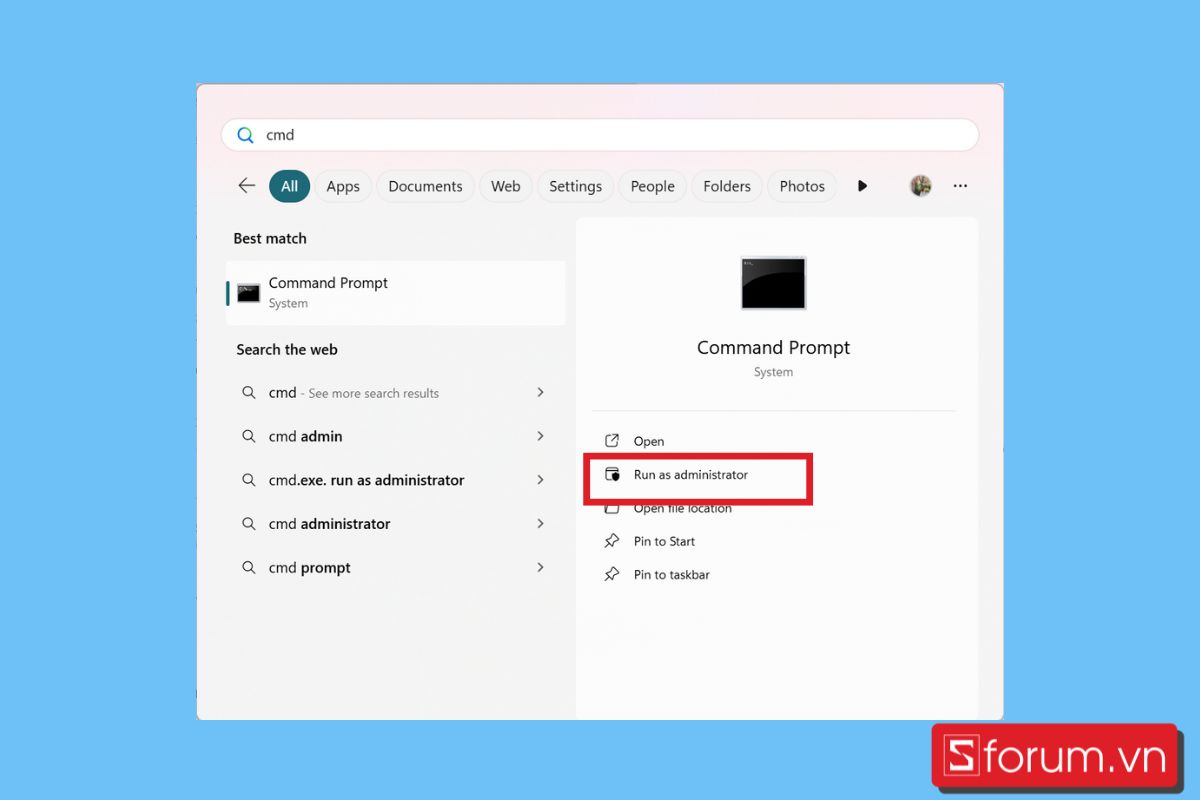Open the ellipsis options menu
Viewport: 1200px width, 800px height.
tap(960, 185)
